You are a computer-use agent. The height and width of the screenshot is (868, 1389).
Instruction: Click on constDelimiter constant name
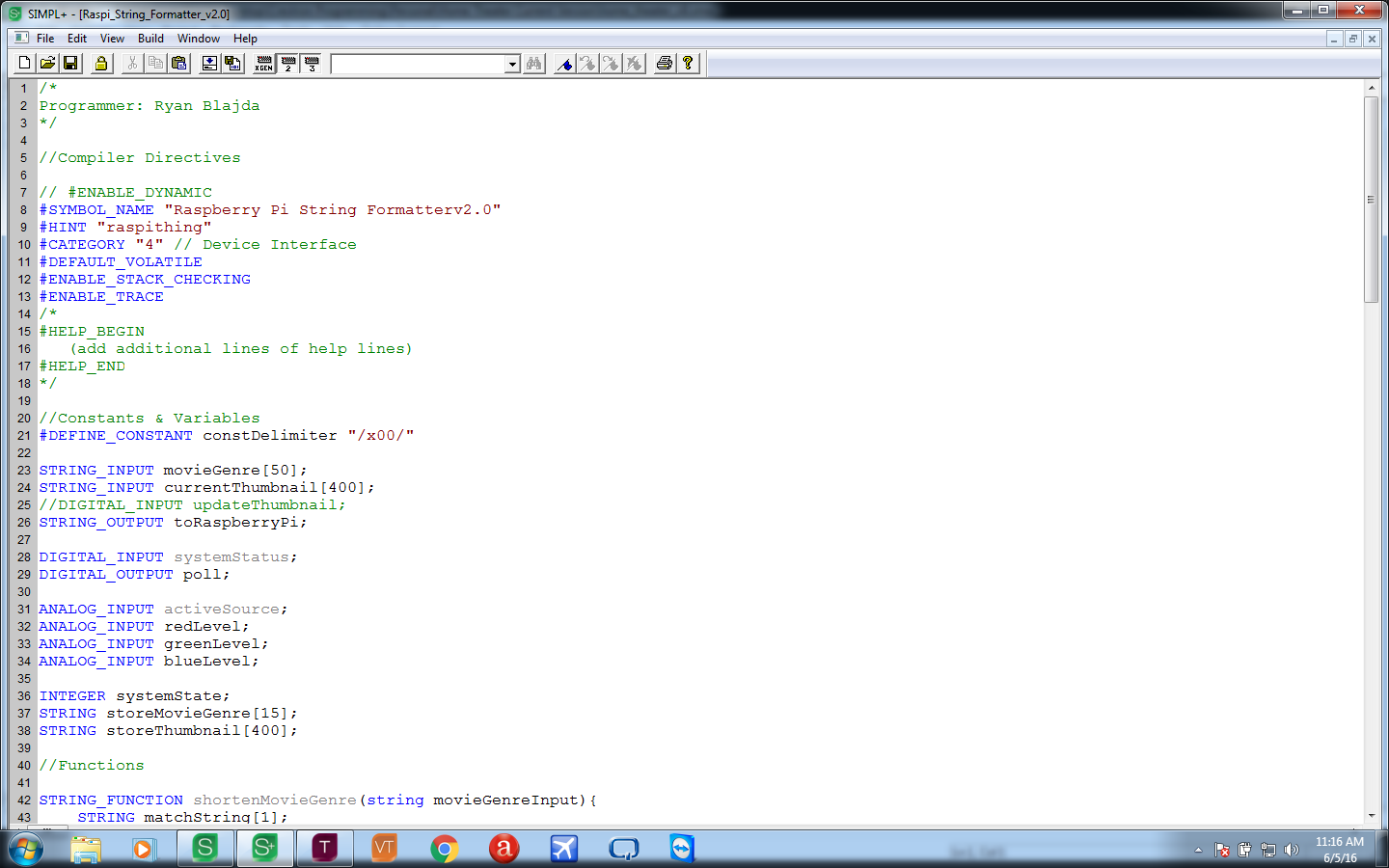[x=270, y=435]
